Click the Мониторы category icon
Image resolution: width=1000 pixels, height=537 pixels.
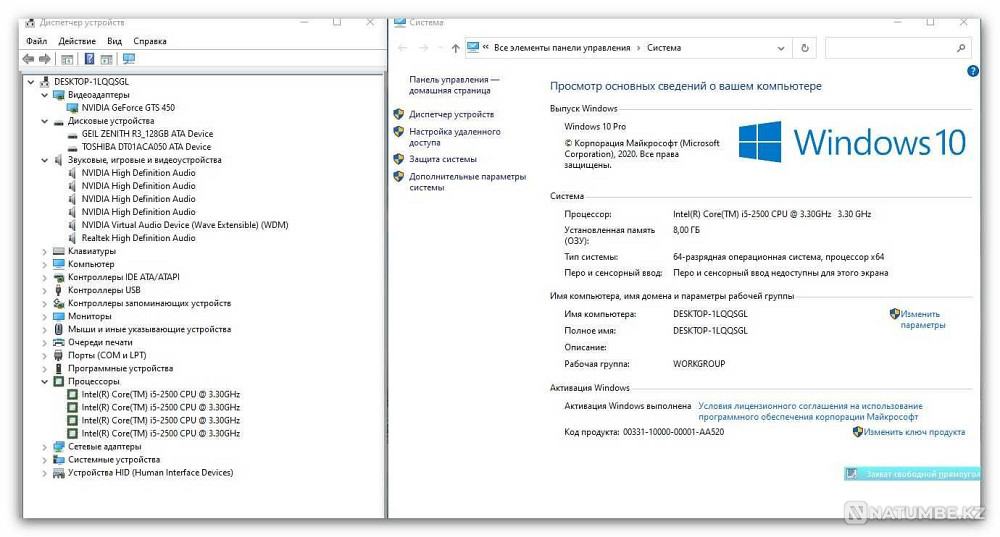click(59, 316)
